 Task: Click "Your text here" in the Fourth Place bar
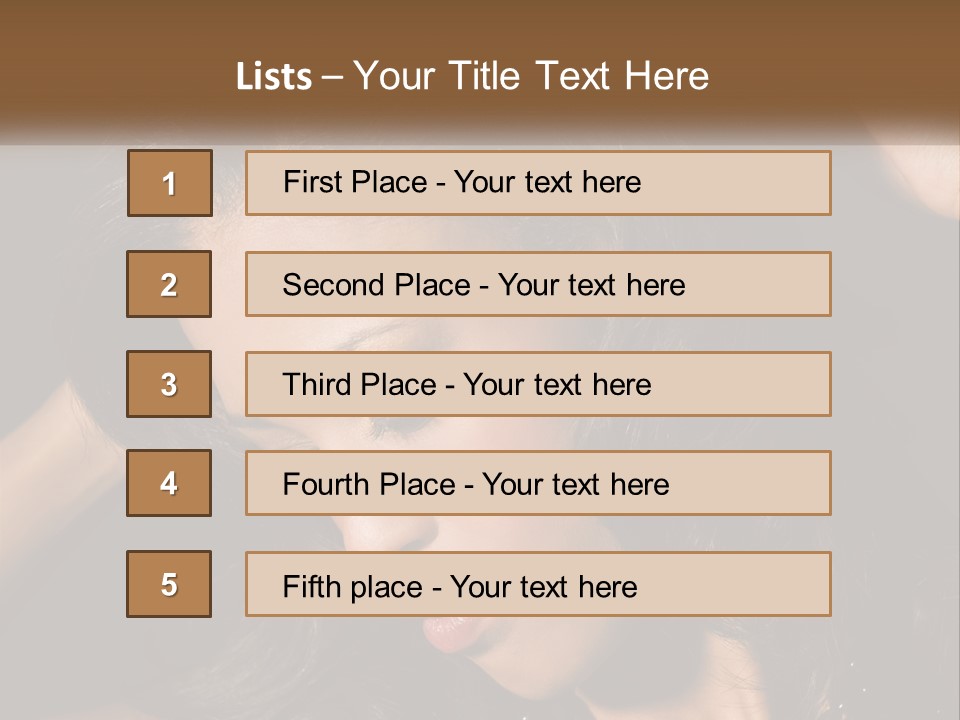575,485
